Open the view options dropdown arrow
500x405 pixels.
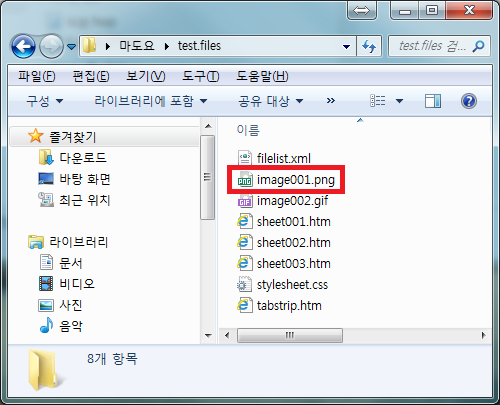pos(399,101)
